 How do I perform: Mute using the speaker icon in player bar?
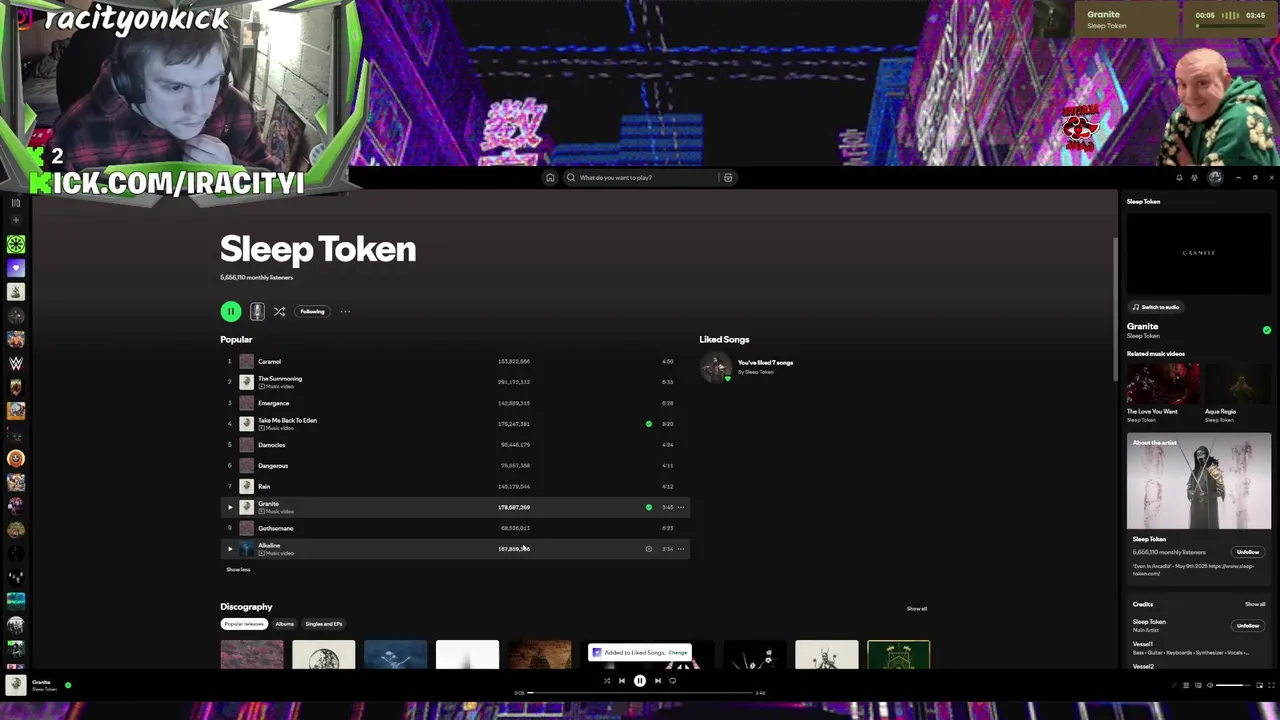click(1210, 685)
